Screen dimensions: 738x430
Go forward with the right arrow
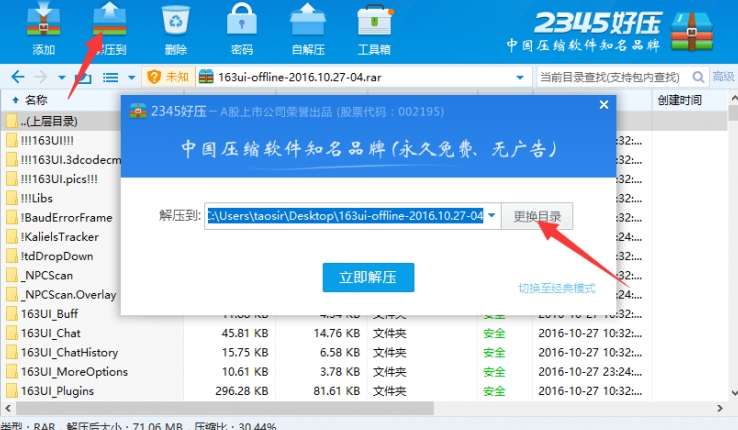coord(41,77)
